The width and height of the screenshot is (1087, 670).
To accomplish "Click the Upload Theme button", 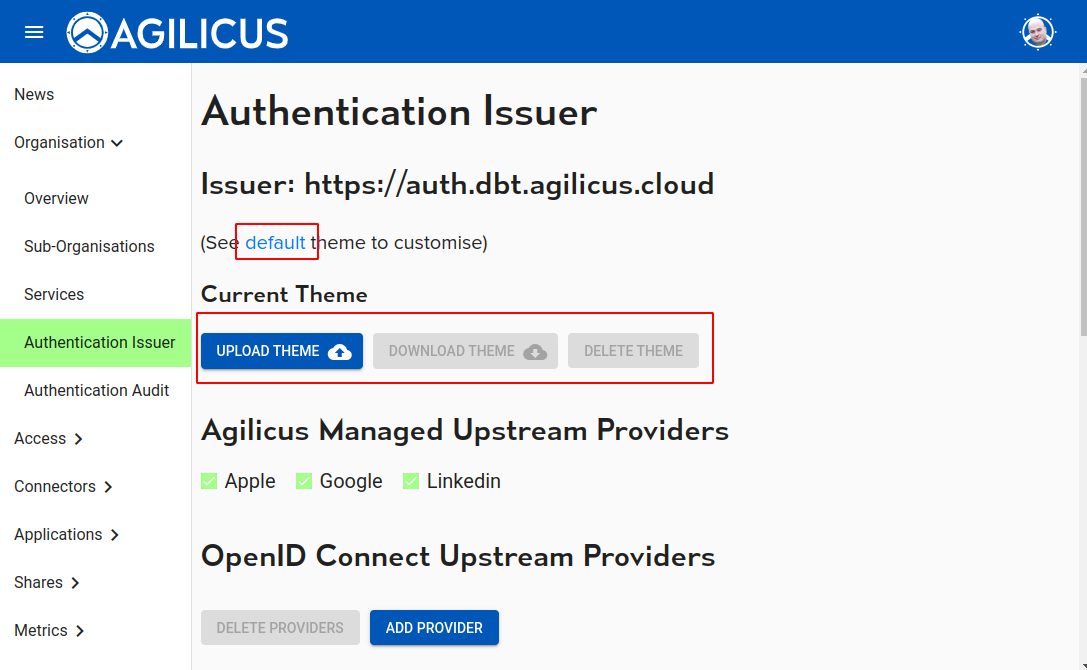I will (282, 351).
